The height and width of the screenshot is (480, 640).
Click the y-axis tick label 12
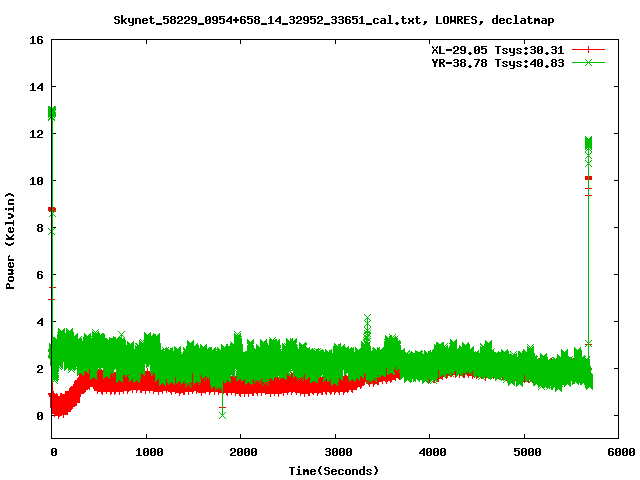36,134
